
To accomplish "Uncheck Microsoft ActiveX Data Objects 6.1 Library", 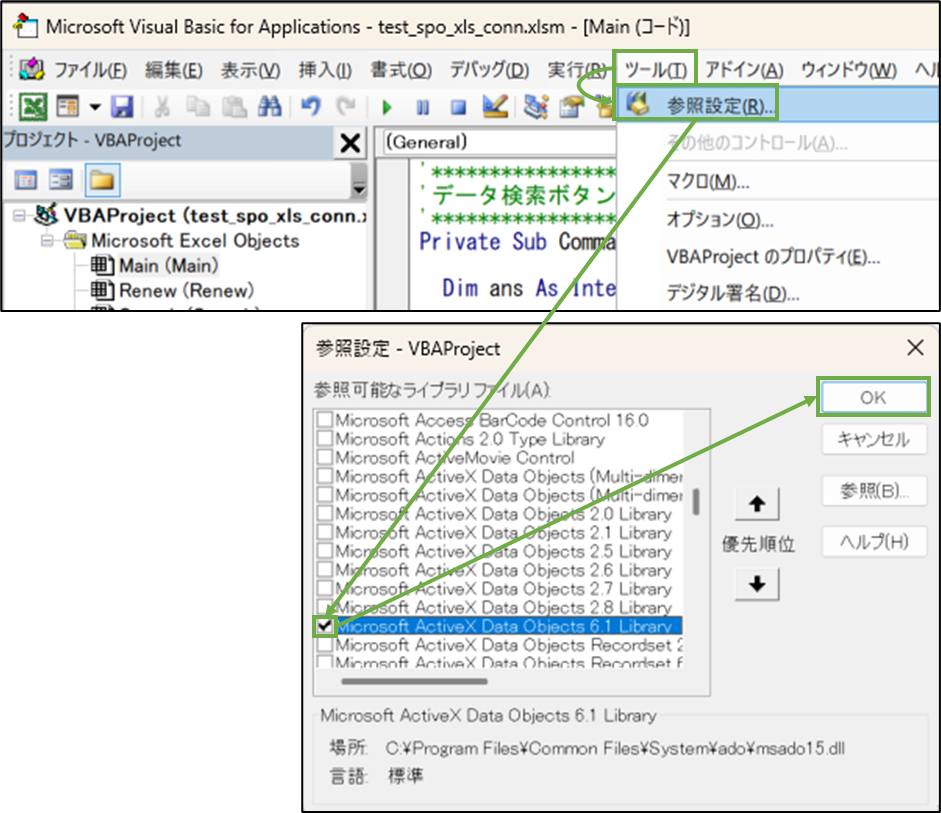I will click(325, 624).
